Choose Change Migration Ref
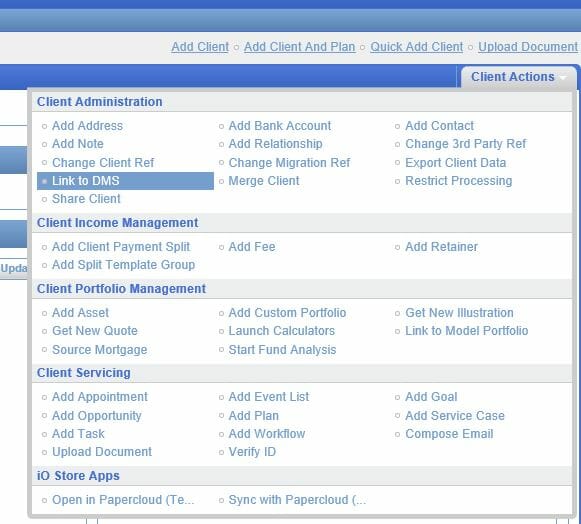The width and height of the screenshot is (581, 524). coord(289,163)
